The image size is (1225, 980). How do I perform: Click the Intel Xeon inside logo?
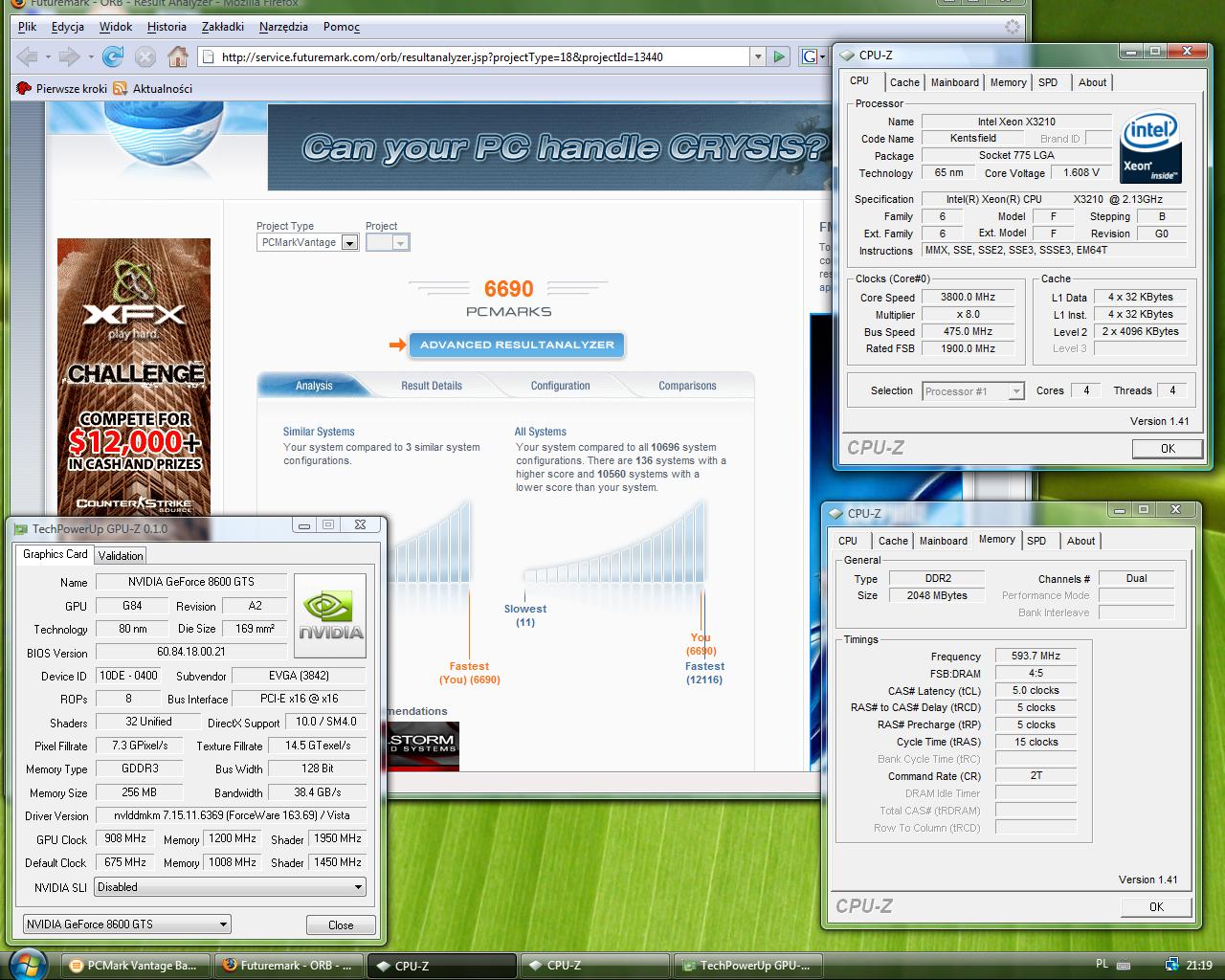point(1149,147)
